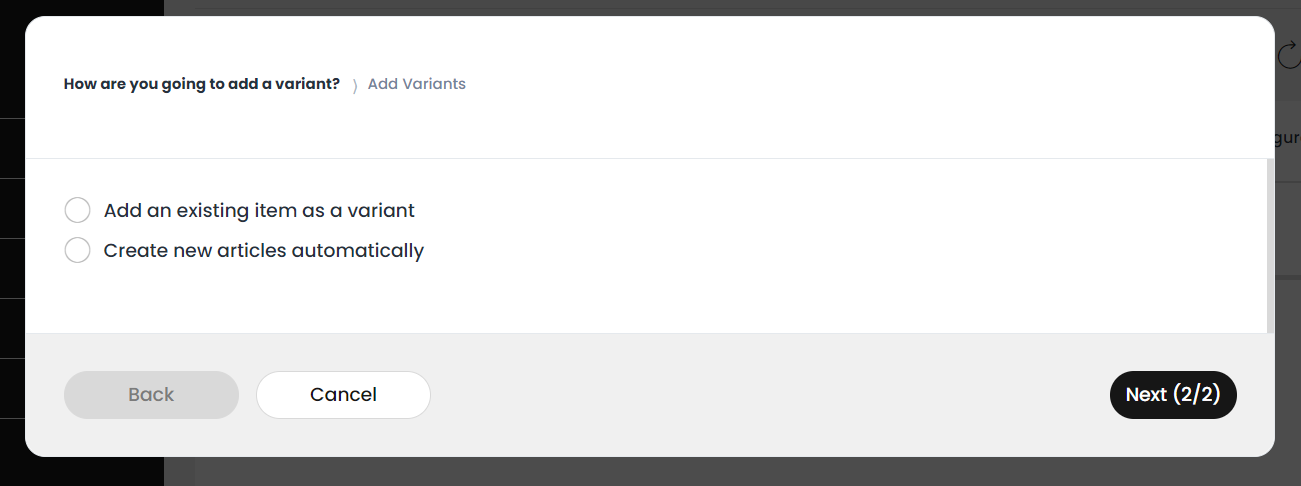The width and height of the screenshot is (1301, 486).
Task: Cancel the add variant wizard
Action: 343,395
